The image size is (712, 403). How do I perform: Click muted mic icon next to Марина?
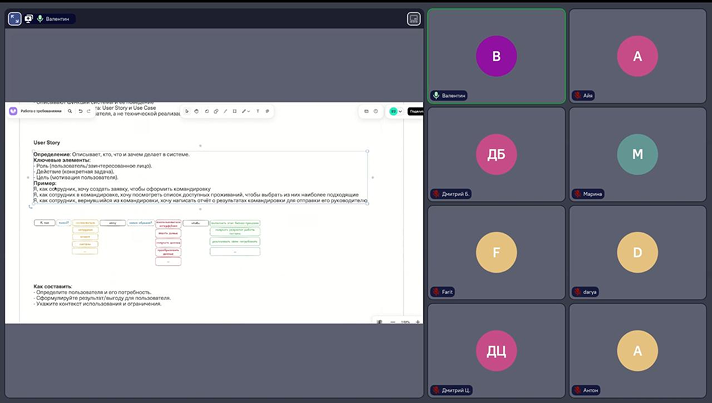578,194
